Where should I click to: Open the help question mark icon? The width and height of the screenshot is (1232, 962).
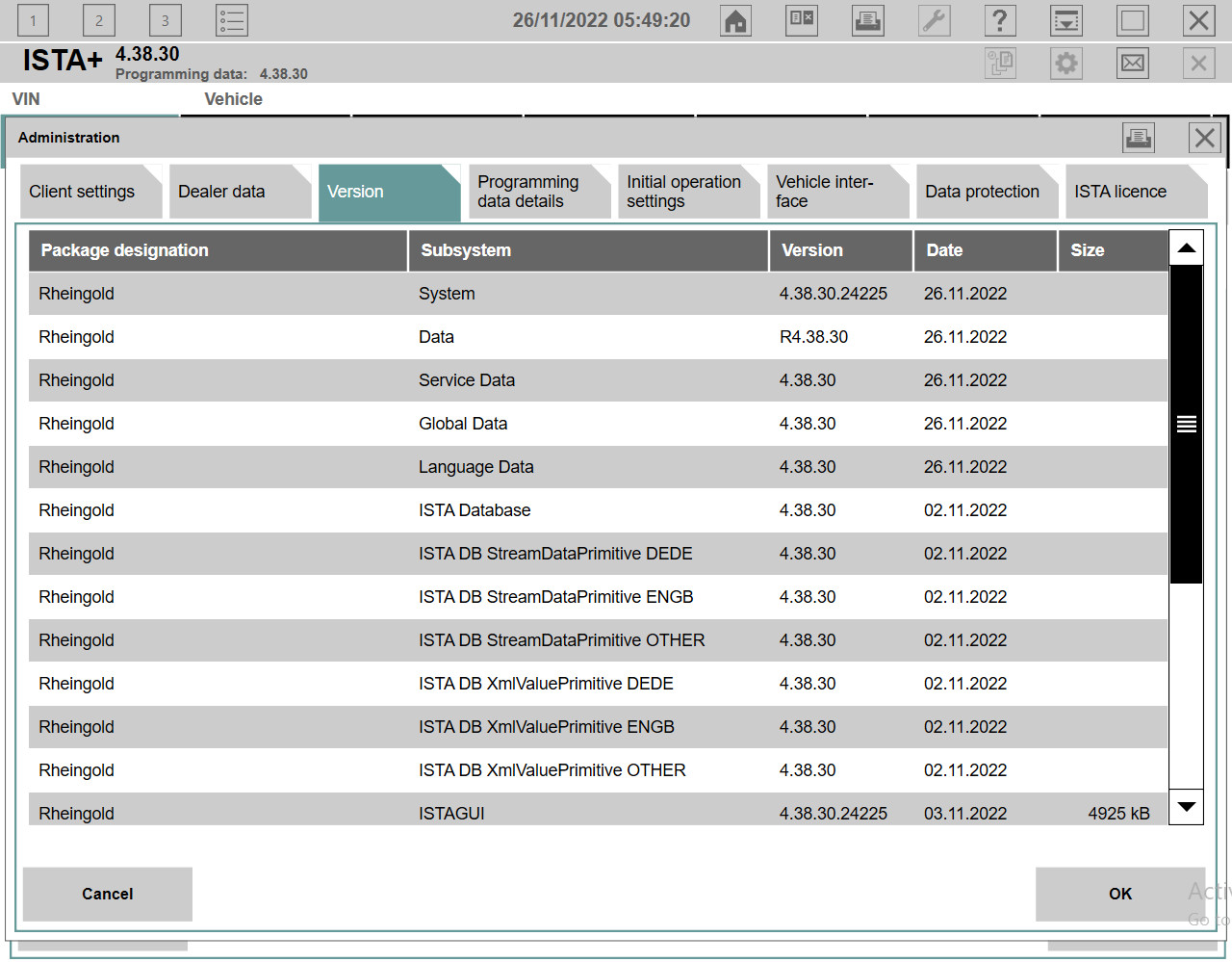(1000, 20)
